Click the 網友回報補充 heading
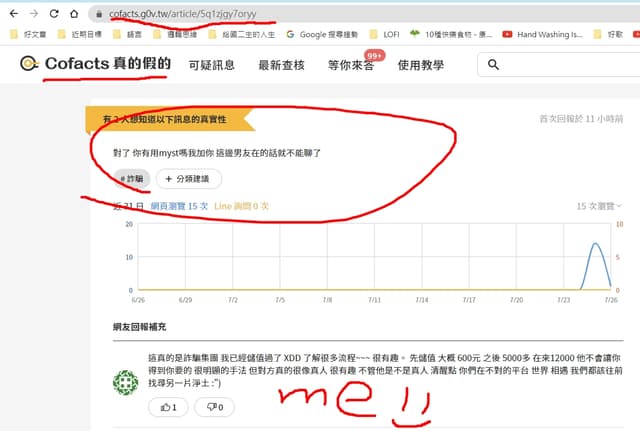 tap(140, 327)
